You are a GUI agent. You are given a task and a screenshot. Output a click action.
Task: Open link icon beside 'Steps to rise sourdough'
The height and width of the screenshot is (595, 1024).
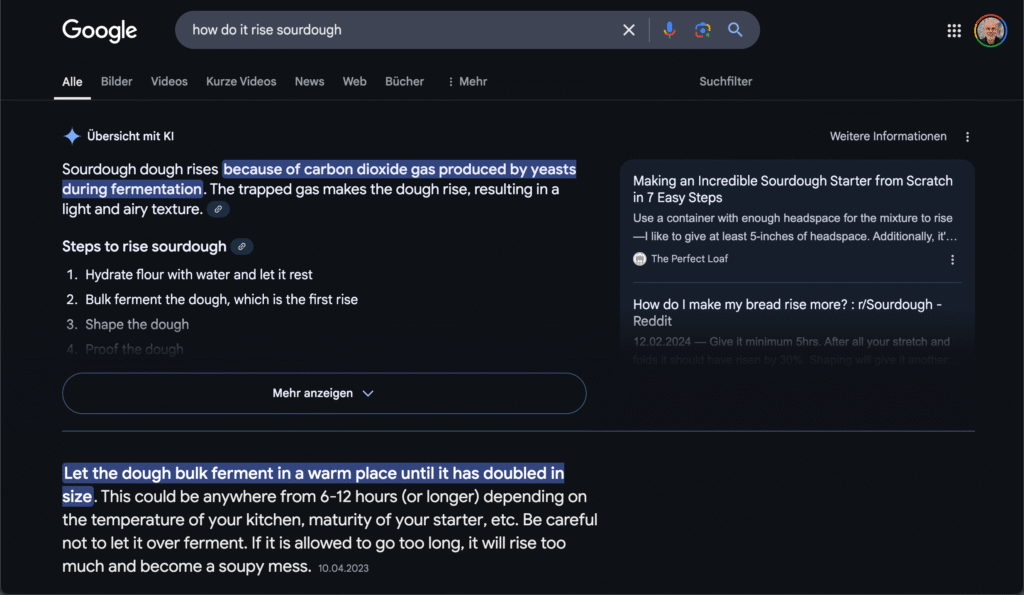242,246
